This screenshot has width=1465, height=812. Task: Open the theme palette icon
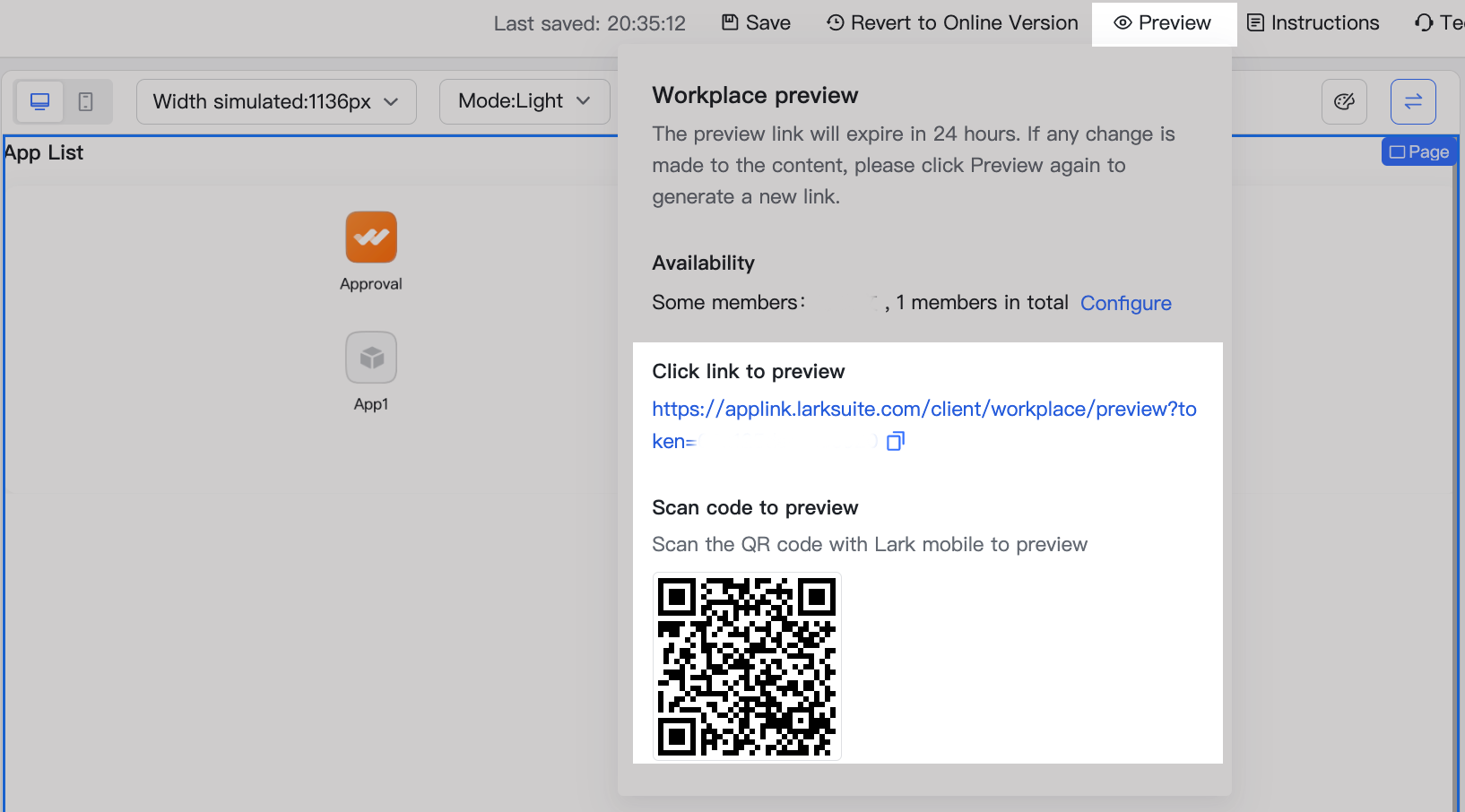click(x=1344, y=101)
